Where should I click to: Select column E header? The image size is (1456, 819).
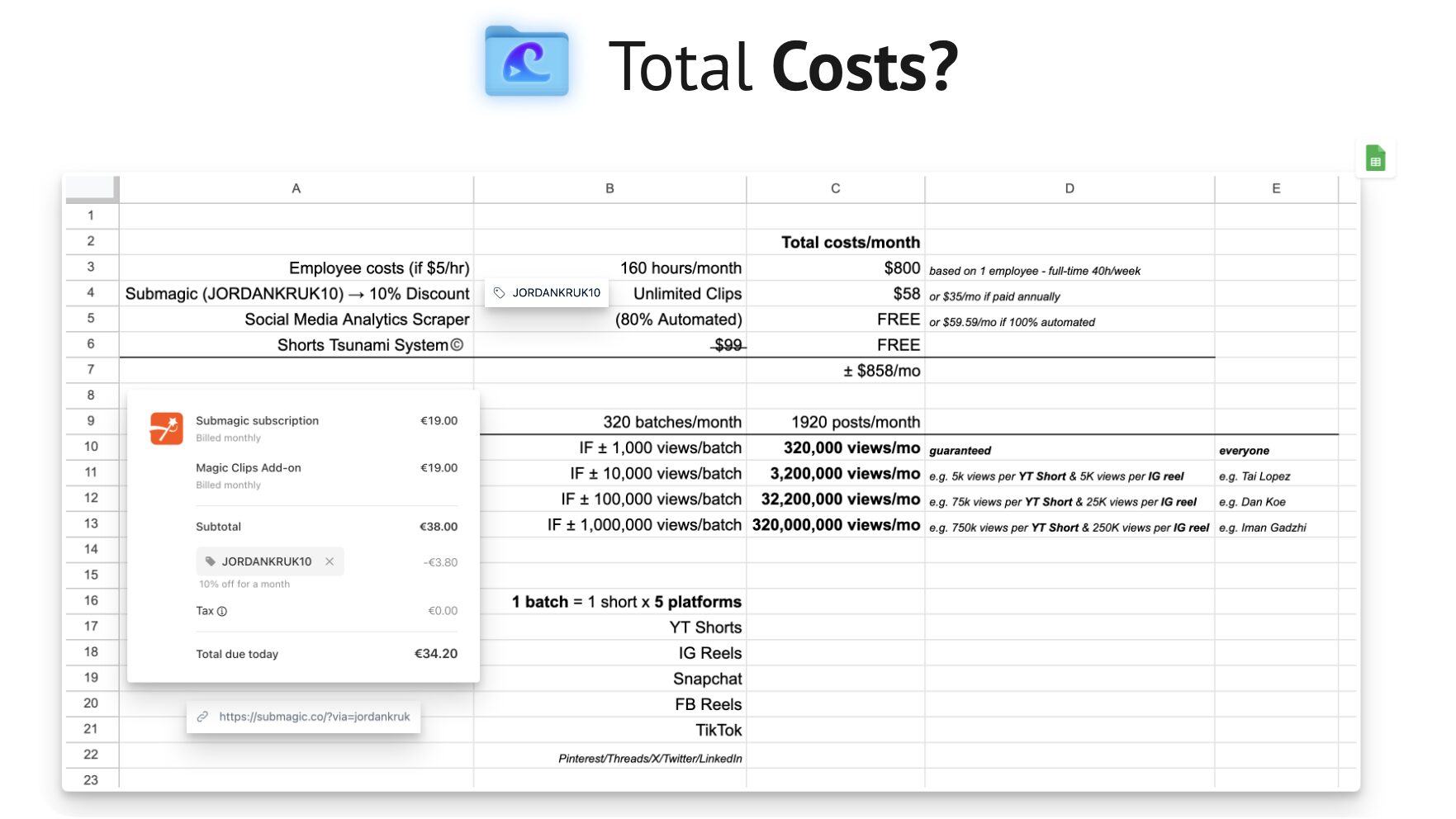click(1275, 189)
